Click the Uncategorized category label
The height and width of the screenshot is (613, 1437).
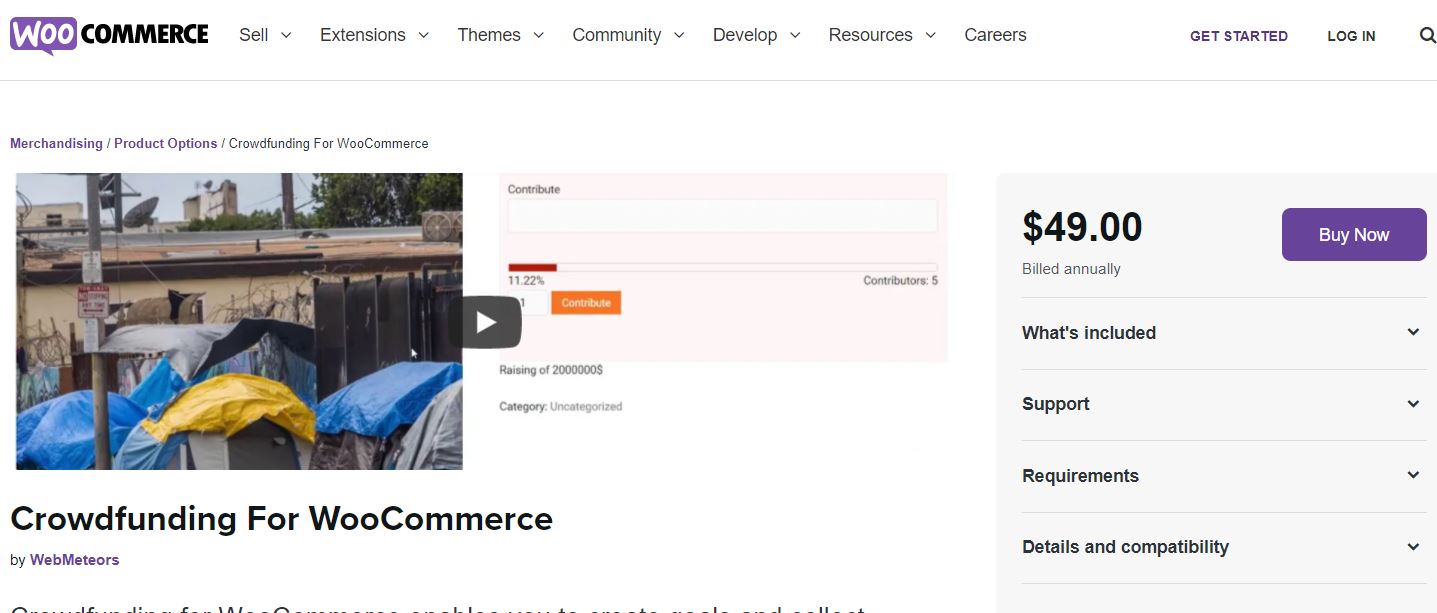[x=586, y=407]
